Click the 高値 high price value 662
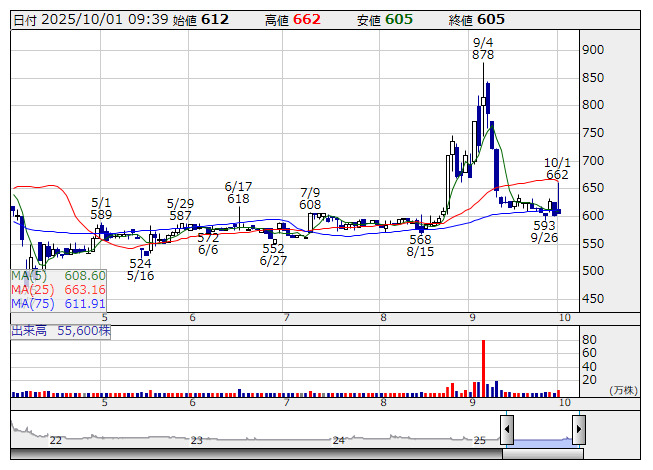Viewport: 653px width, 470px height. pos(306,20)
